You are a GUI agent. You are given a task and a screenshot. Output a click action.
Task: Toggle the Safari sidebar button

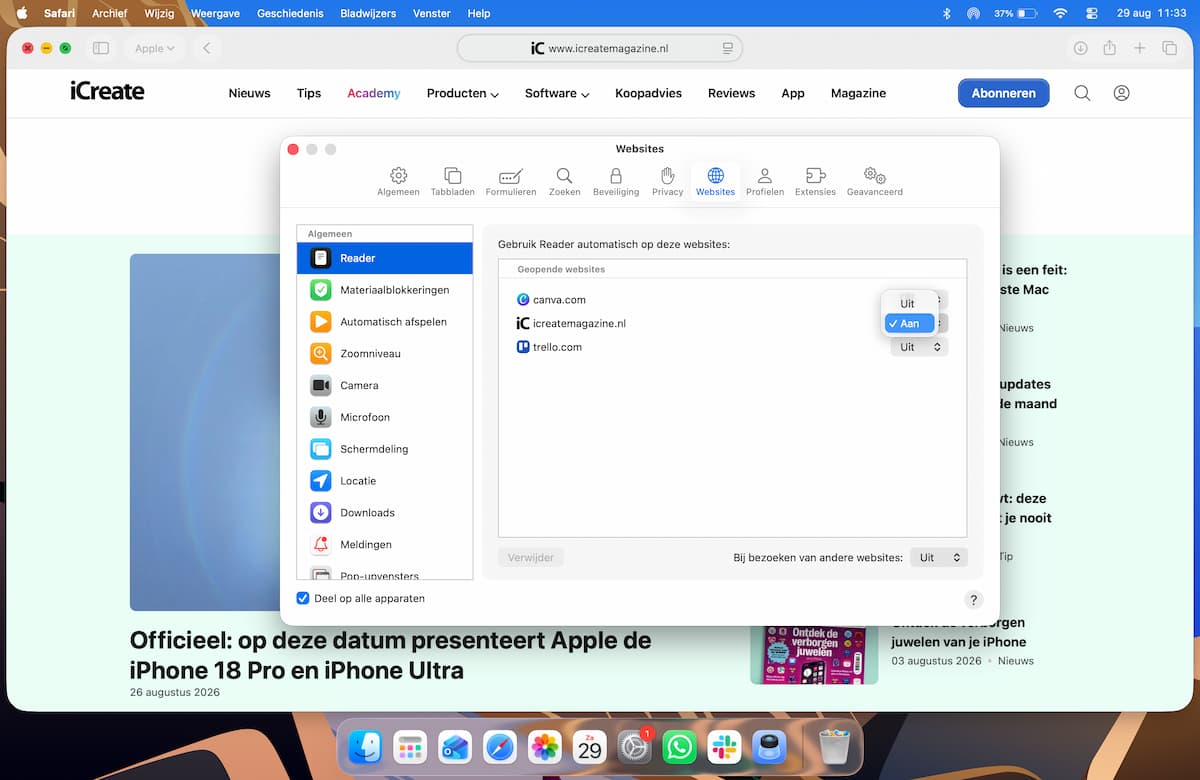point(101,48)
